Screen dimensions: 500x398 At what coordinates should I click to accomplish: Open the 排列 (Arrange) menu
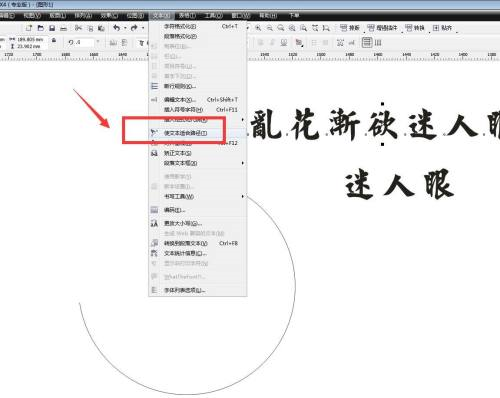pos(83,16)
